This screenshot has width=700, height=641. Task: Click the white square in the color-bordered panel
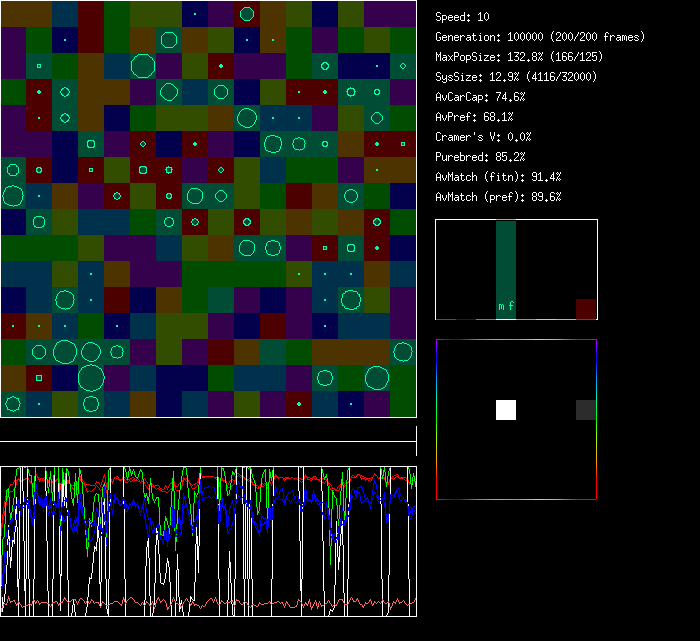(x=506, y=409)
